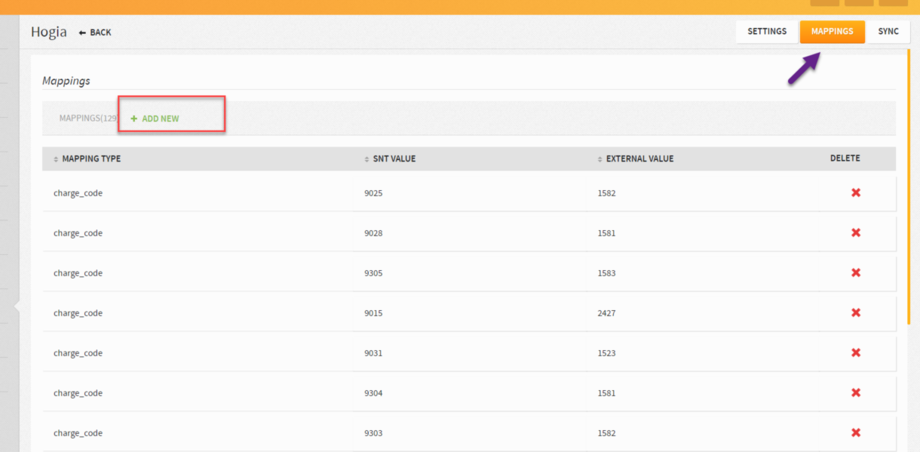Sort by SNT Value column
Screen dimensions: 920x452
390,158
